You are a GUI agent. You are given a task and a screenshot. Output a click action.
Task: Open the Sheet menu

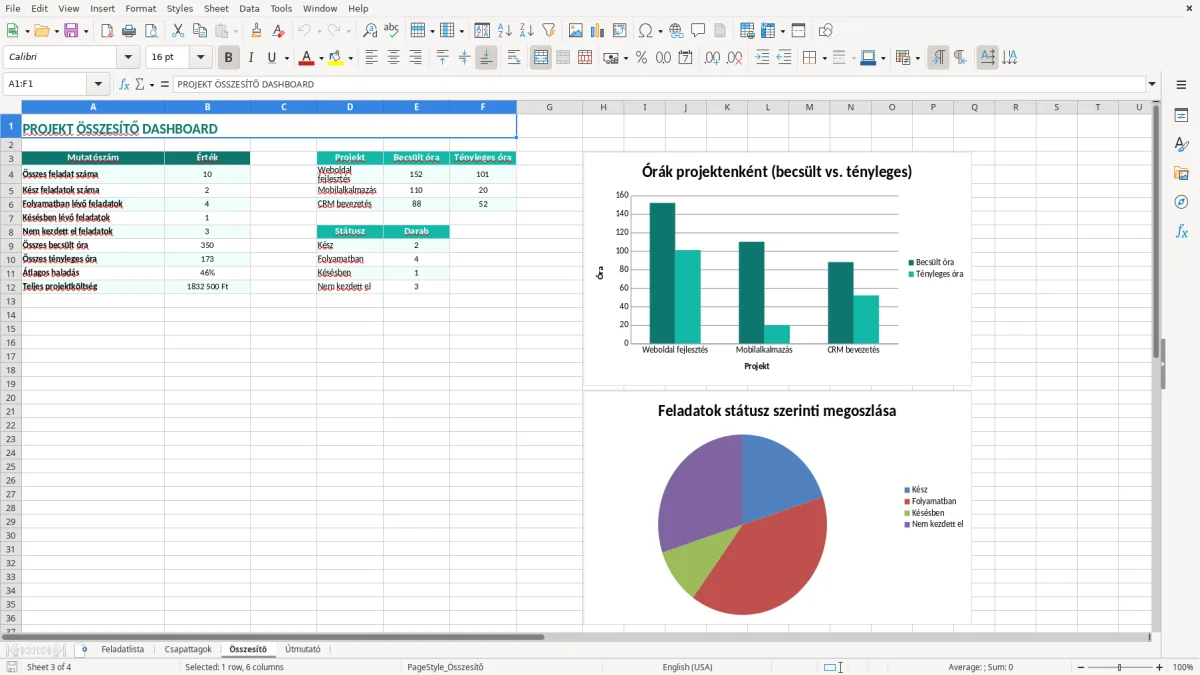pos(216,8)
